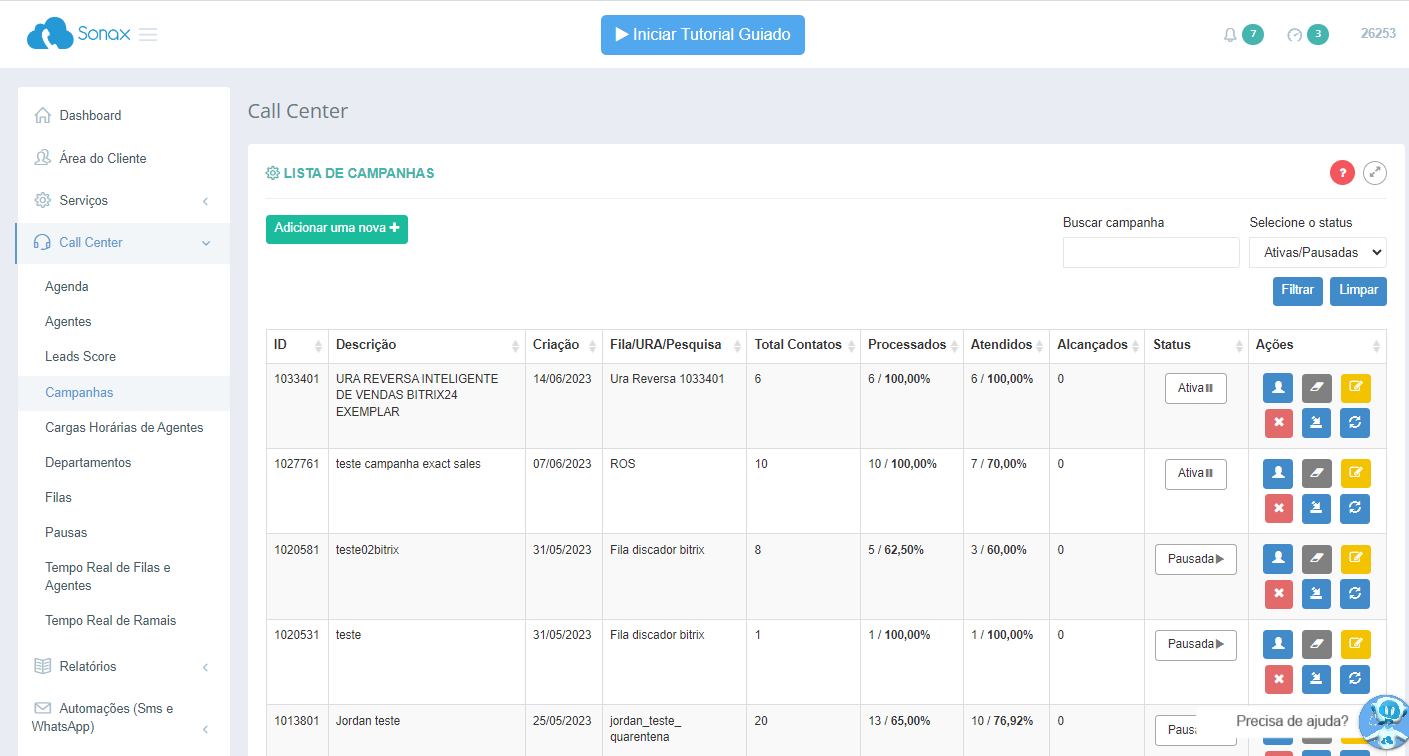Image resolution: width=1409 pixels, height=756 pixels.
Task: Click red delete icon for campaign 1027761
Action: coord(1278,509)
